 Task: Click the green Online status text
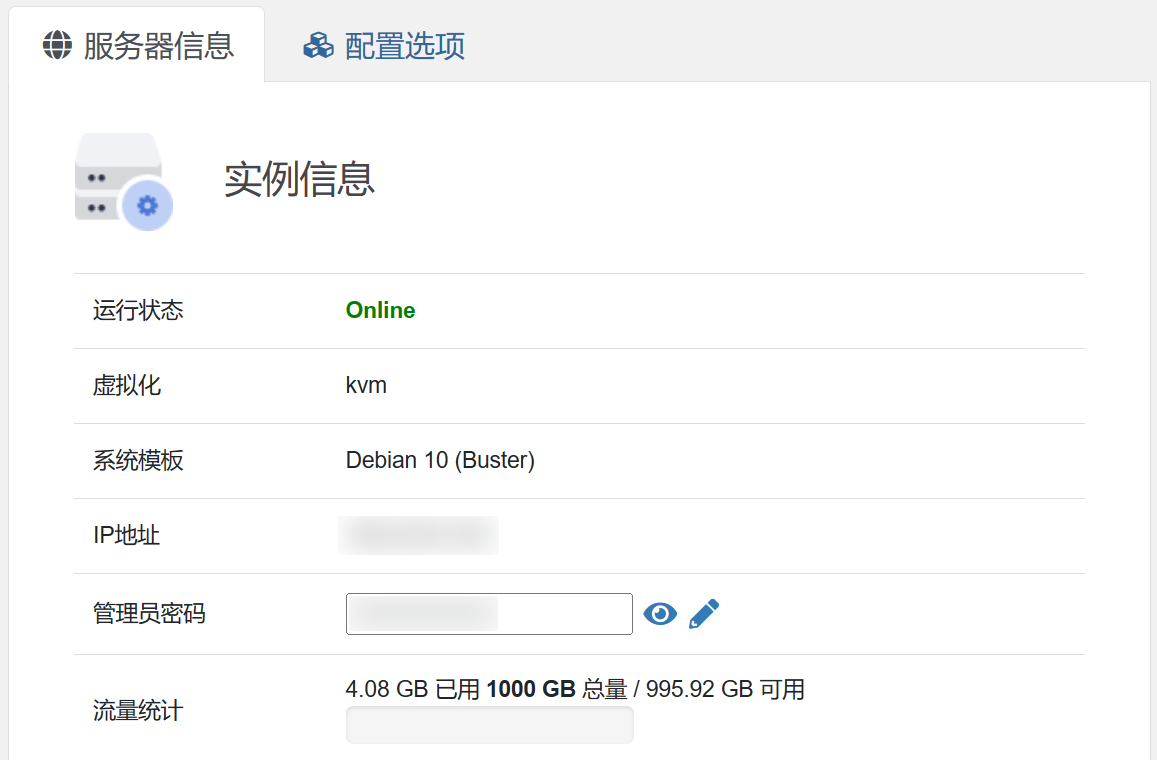pyautogui.click(x=380, y=310)
